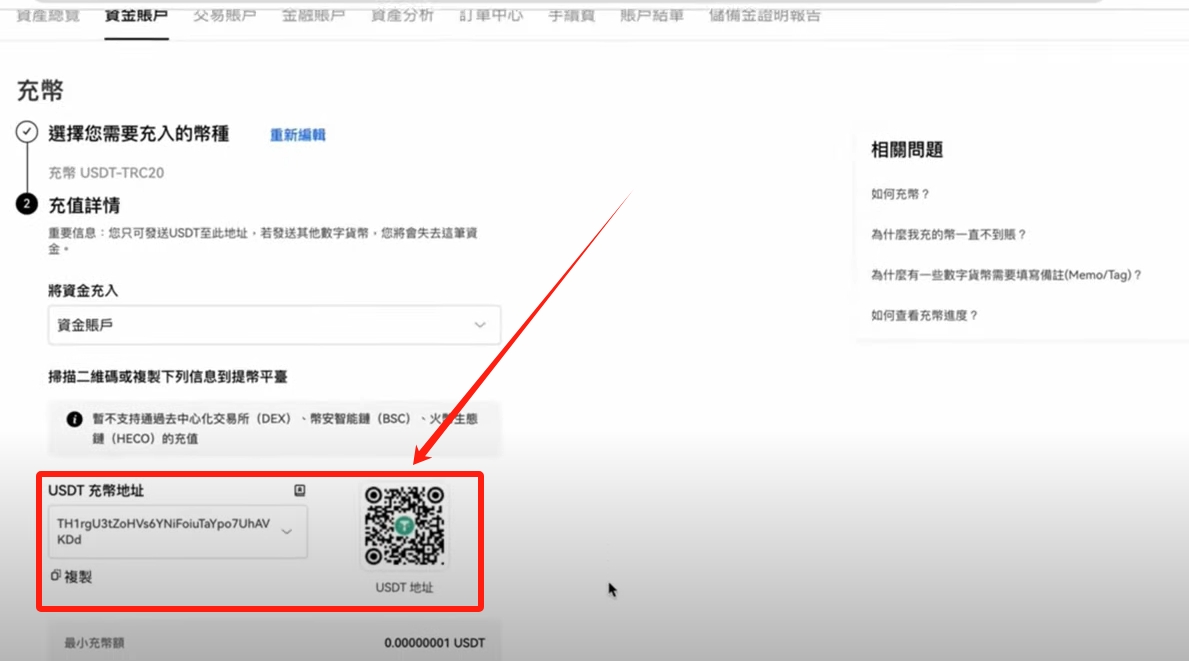The image size is (1189, 661).
Task: Open the 資金賬戶 deposit-to dropdown
Action: tap(275, 325)
